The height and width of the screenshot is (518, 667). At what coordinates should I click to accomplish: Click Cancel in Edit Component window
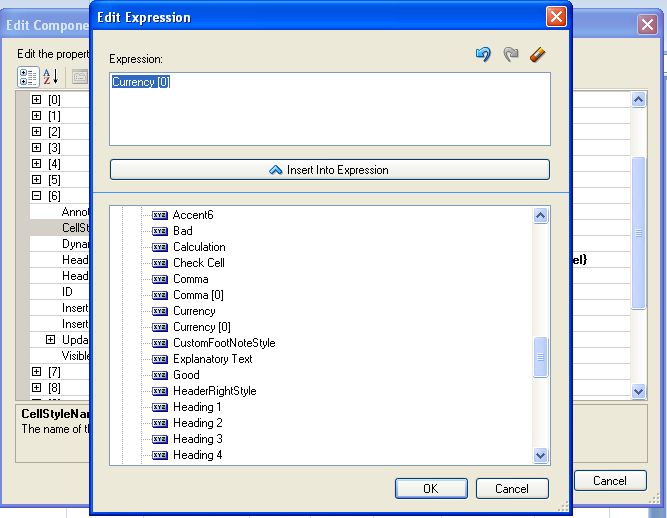[610, 481]
